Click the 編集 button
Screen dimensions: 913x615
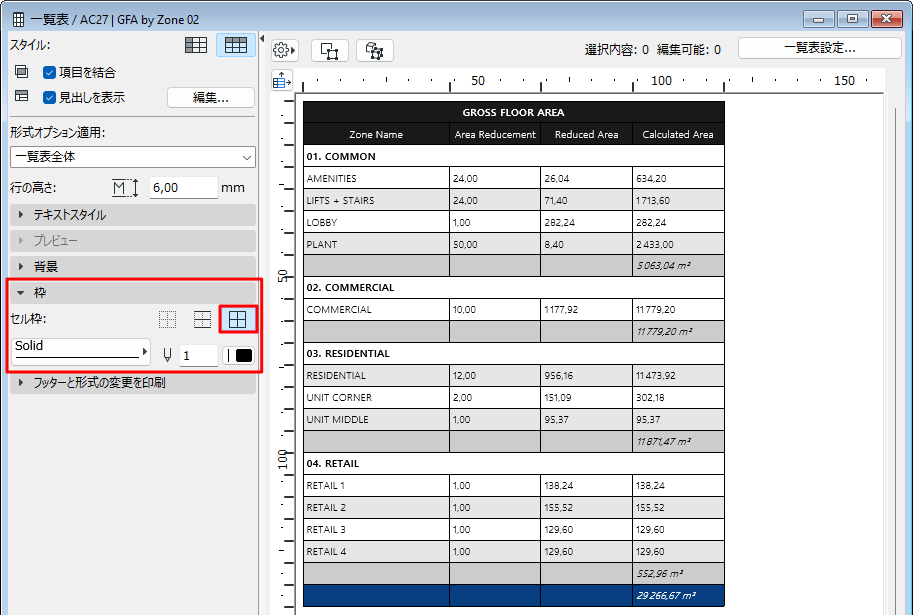[210, 96]
